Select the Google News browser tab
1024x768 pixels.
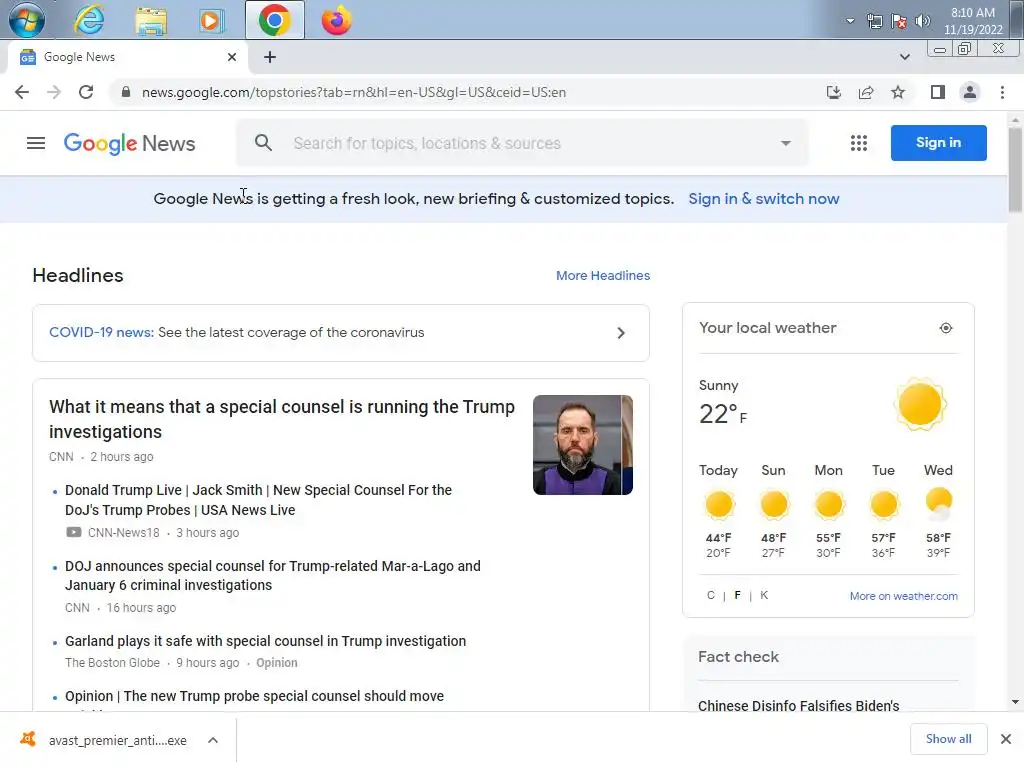click(127, 57)
